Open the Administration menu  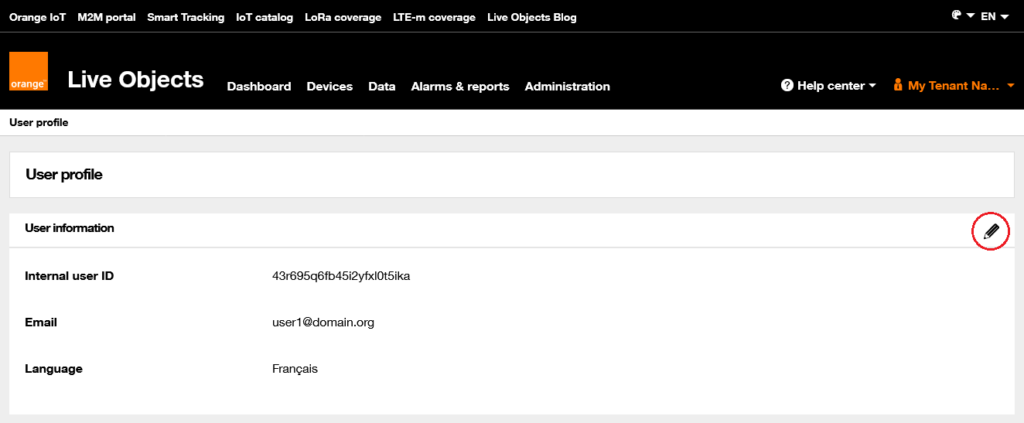coord(568,86)
